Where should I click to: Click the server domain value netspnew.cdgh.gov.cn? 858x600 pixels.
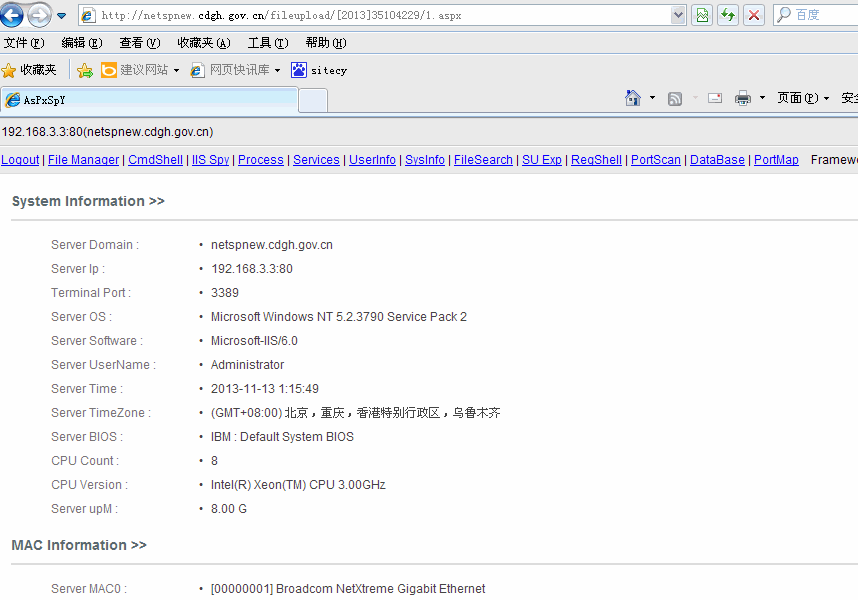[x=271, y=245]
